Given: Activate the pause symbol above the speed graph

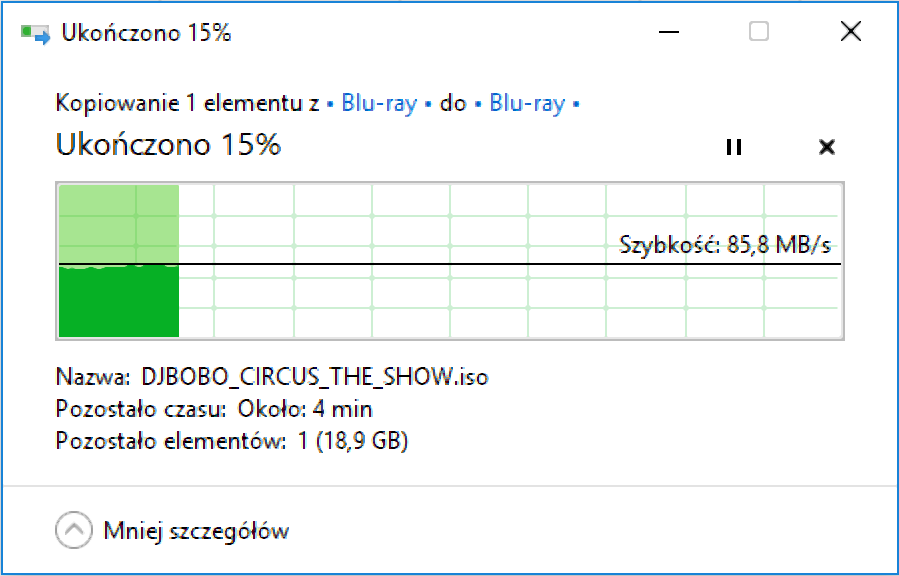Looking at the screenshot, I should tap(733, 146).
